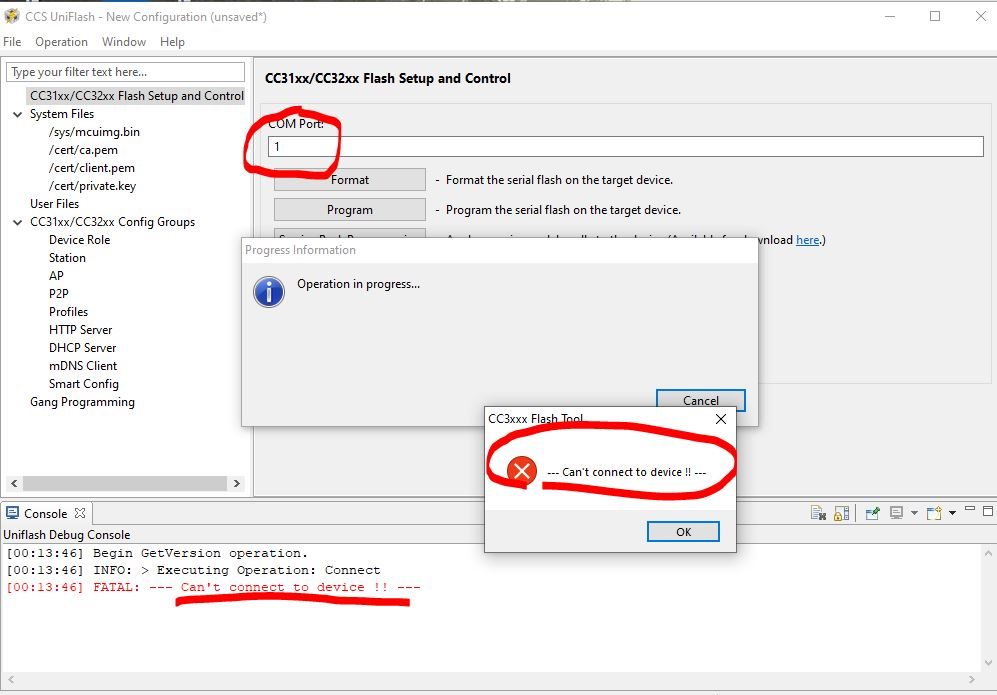The image size is (997, 695).
Task: Click the Format button
Action: point(350,179)
